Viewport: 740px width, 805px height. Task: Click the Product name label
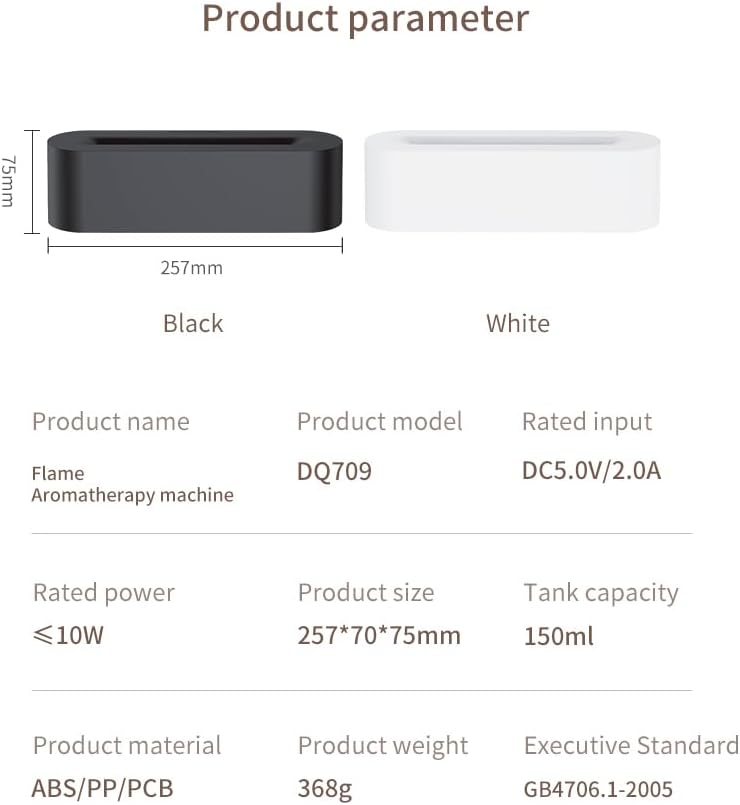click(x=111, y=421)
